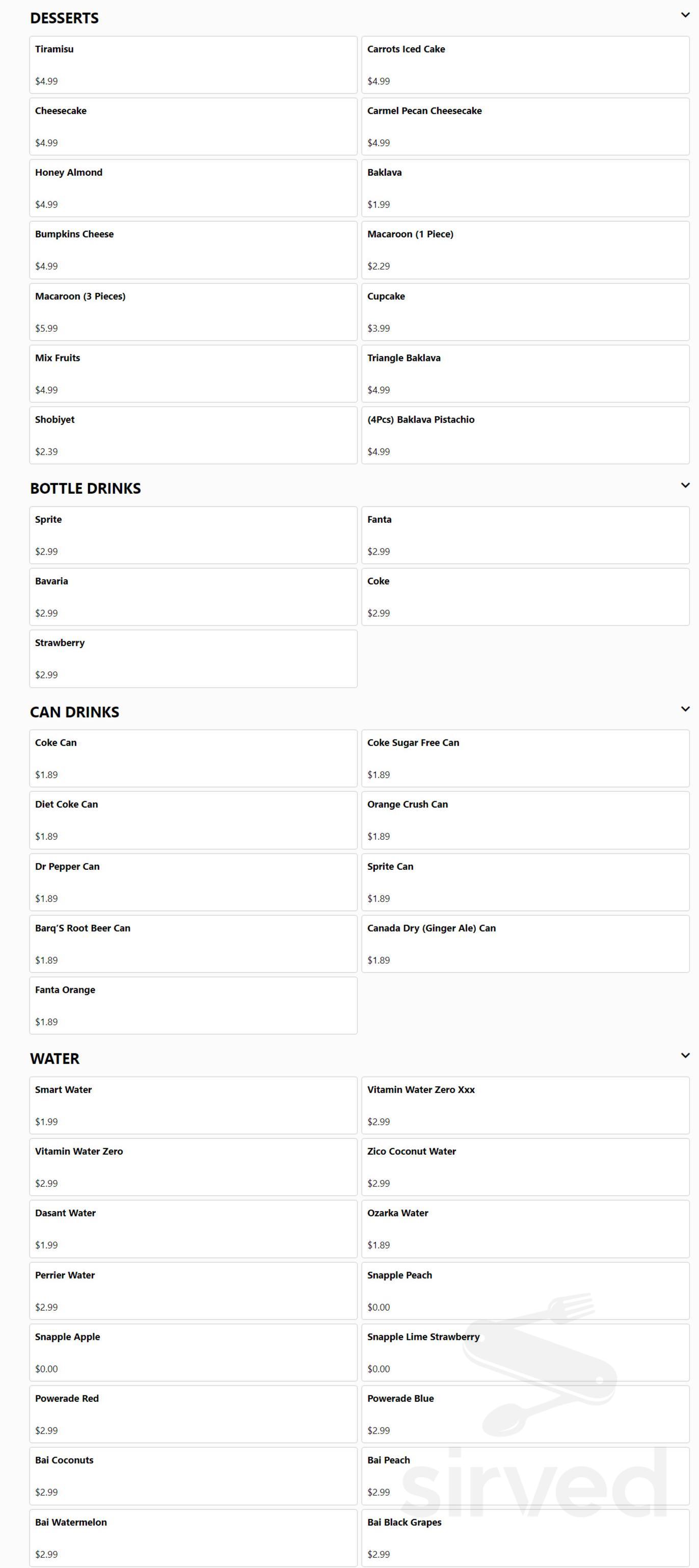The image size is (699, 1568).
Task: Click the Snapple Lime Strawberry item
Action: pos(525,1352)
